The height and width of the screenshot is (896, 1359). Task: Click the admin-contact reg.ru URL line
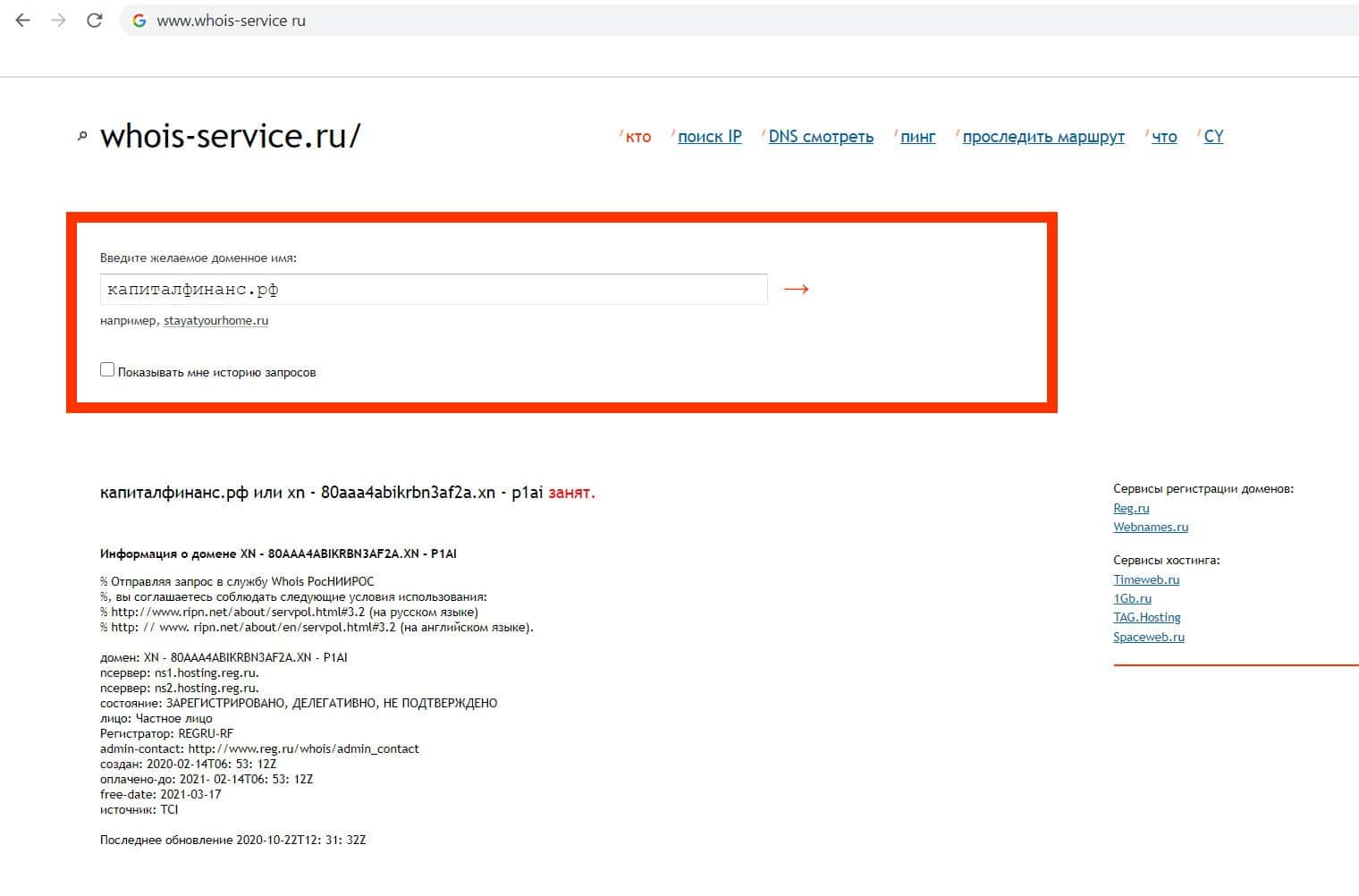click(x=259, y=749)
